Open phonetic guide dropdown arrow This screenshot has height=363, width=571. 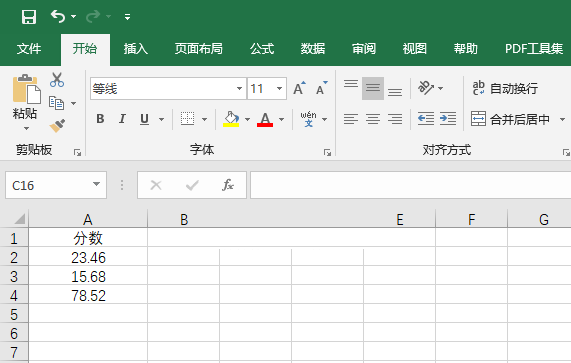coord(324,119)
